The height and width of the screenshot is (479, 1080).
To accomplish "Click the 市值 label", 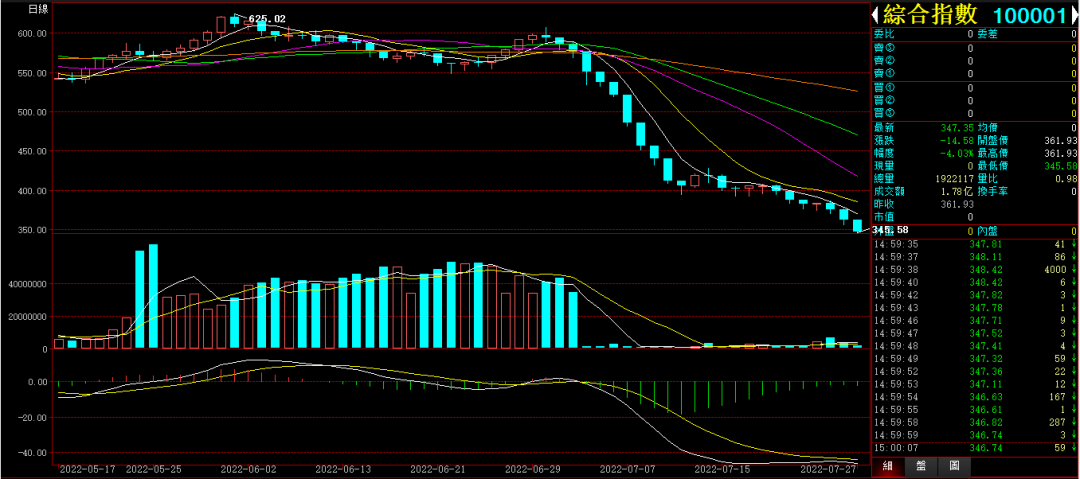I will click(x=884, y=216).
